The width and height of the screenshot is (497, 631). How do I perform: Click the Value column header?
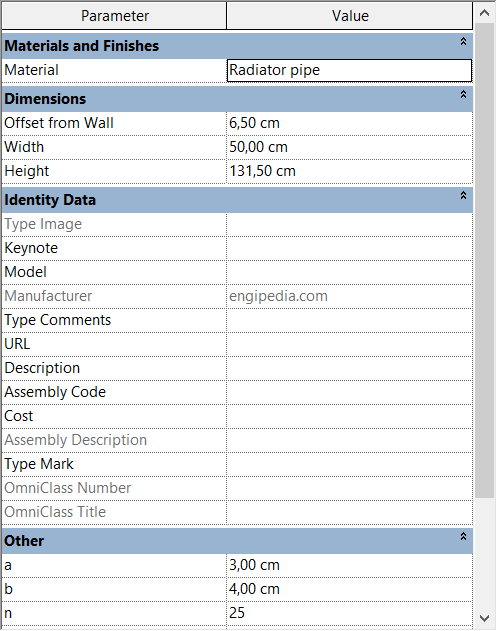pyautogui.click(x=350, y=16)
